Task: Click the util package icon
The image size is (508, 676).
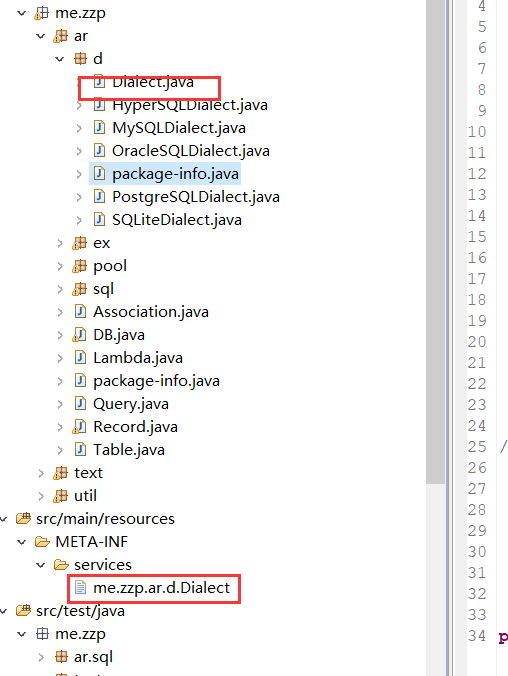Action: click(60, 496)
